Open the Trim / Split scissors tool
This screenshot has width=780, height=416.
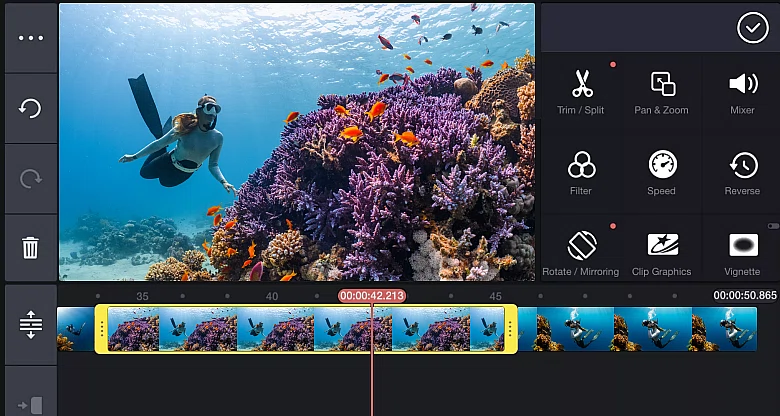[581, 93]
